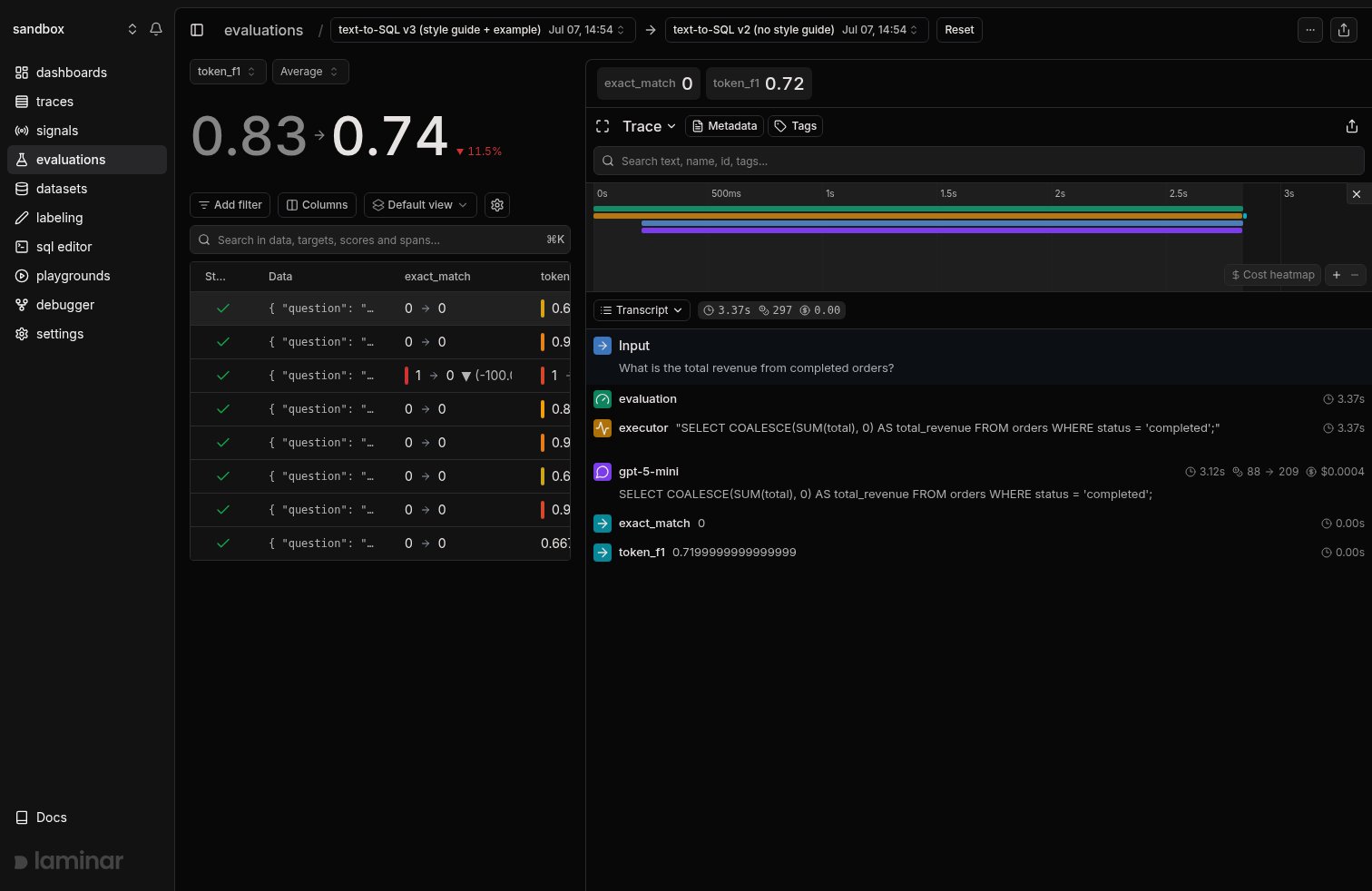The width and height of the screenshot is (1372, 891).
Task: Select row with exact_match 1 → 0
Action: tap(380, 376)
